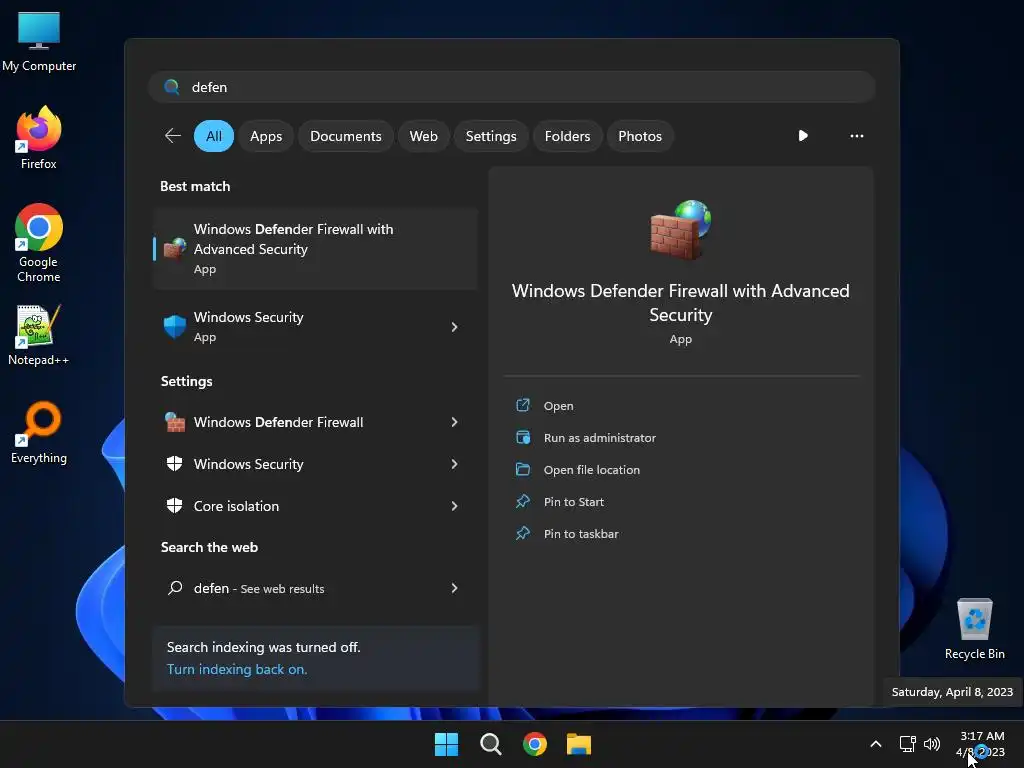This screenshot has width=1024, height=768.
Task: Click Run as administrator action
Action: [x=600, y=438]
